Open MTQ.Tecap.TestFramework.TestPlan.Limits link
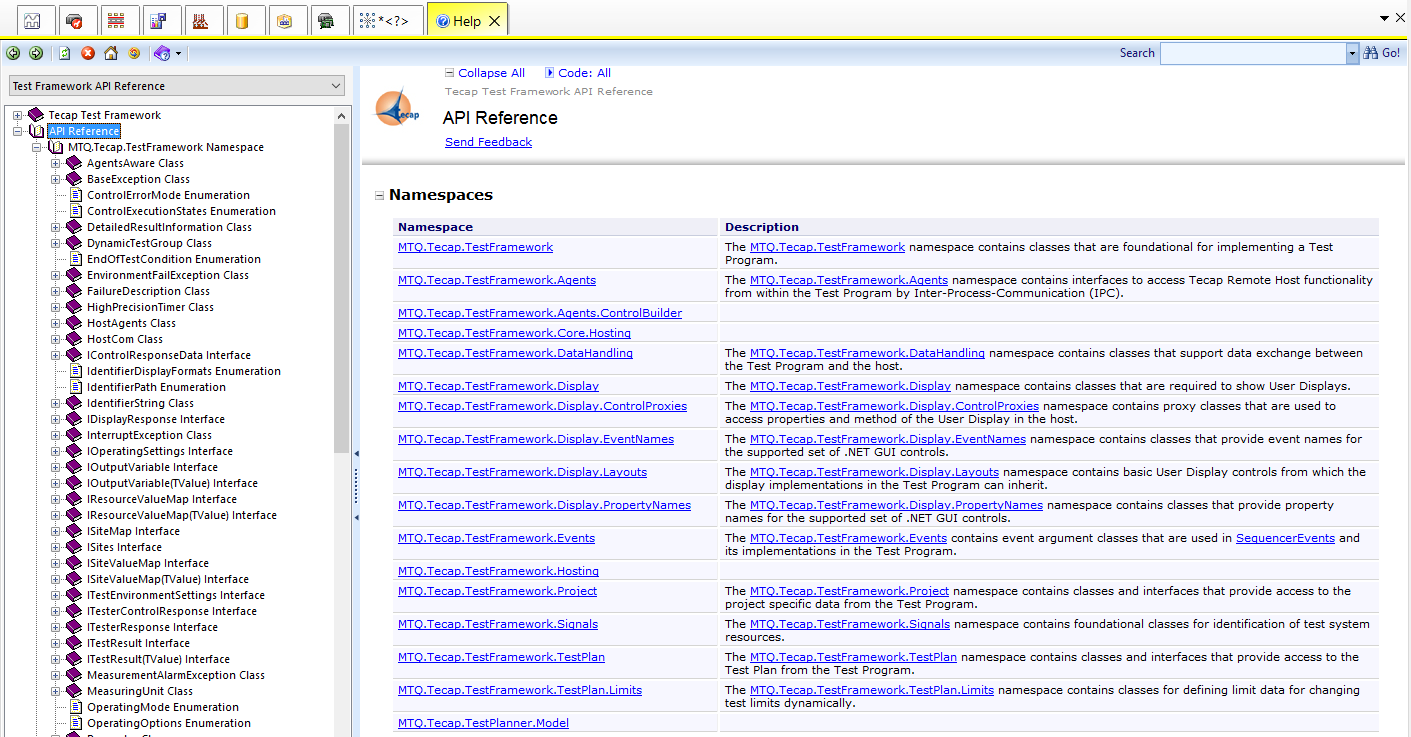 (520, 690)
